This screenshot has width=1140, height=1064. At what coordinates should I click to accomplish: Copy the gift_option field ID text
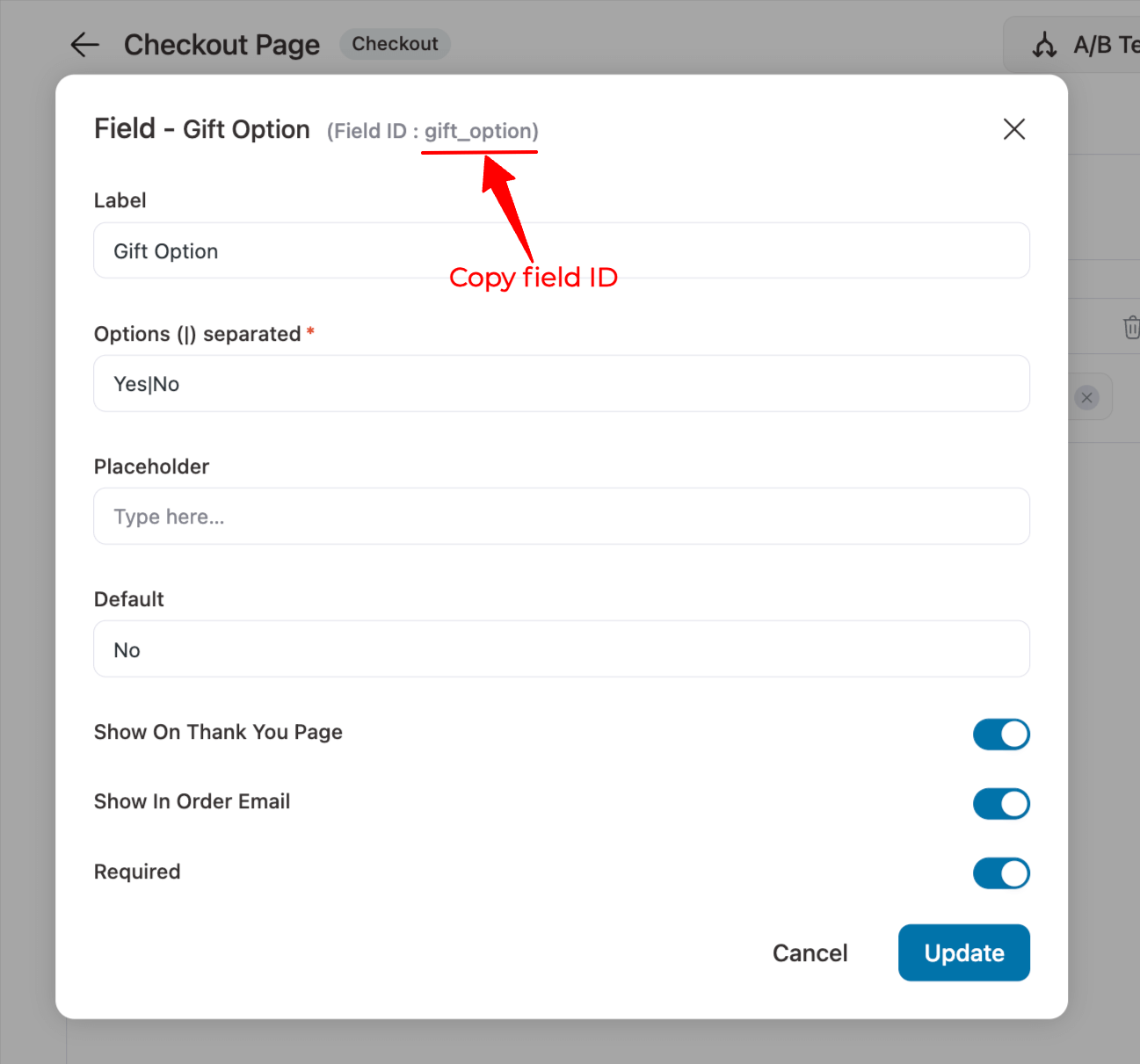point(478,130)
